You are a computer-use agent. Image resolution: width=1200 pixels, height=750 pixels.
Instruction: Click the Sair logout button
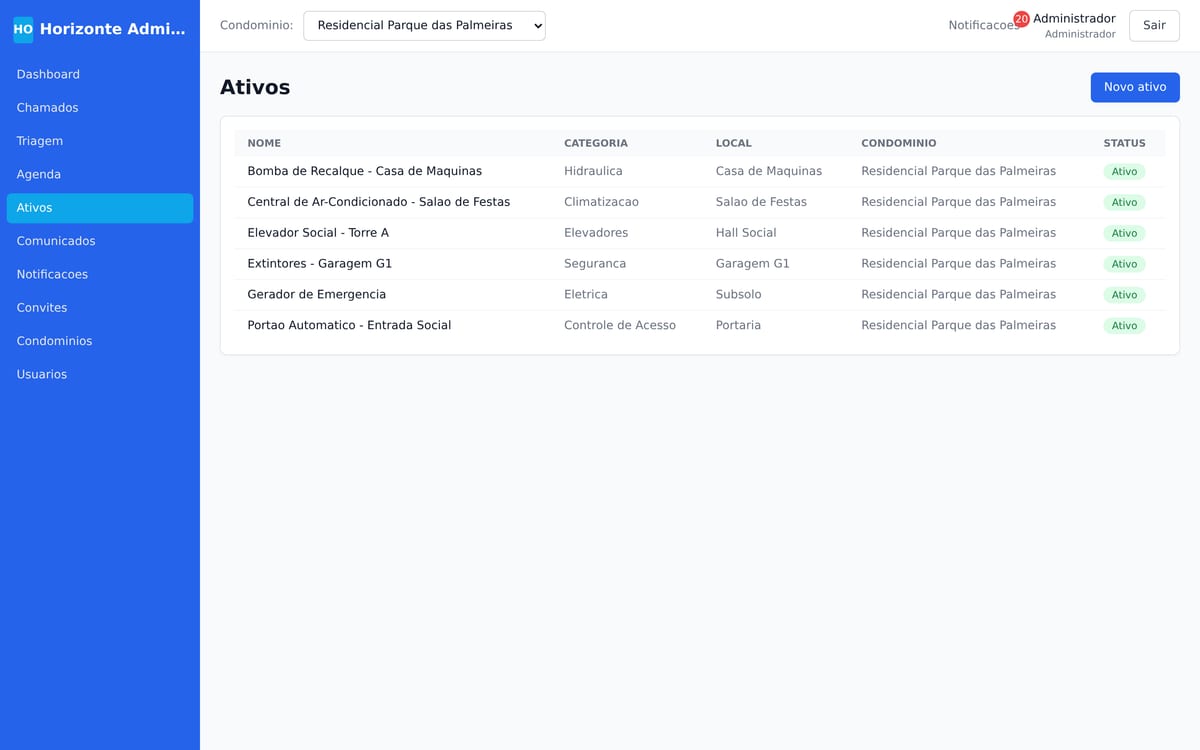click(x=1154, y=26)
